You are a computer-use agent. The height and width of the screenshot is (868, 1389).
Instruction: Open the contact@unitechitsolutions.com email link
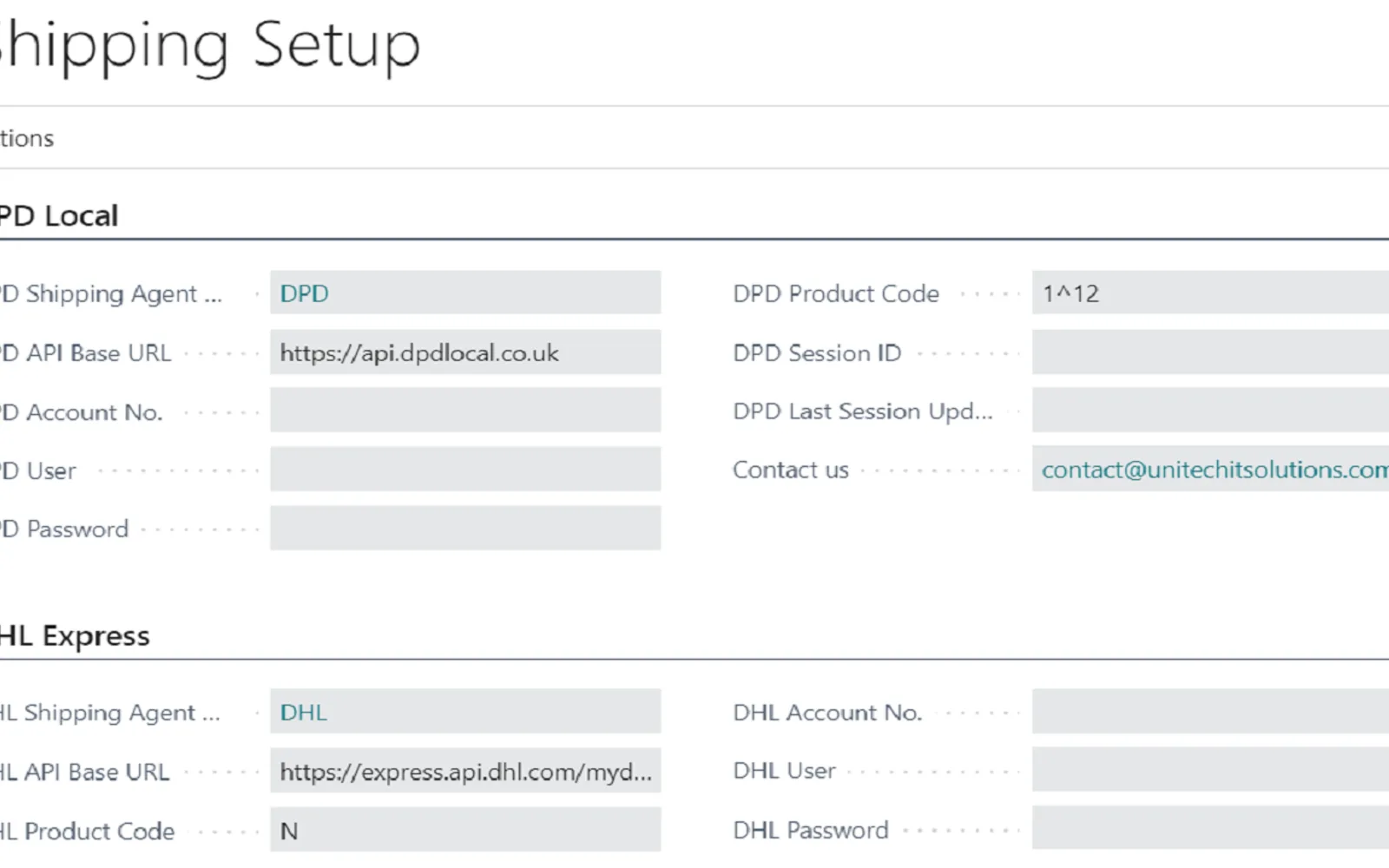1215,470
